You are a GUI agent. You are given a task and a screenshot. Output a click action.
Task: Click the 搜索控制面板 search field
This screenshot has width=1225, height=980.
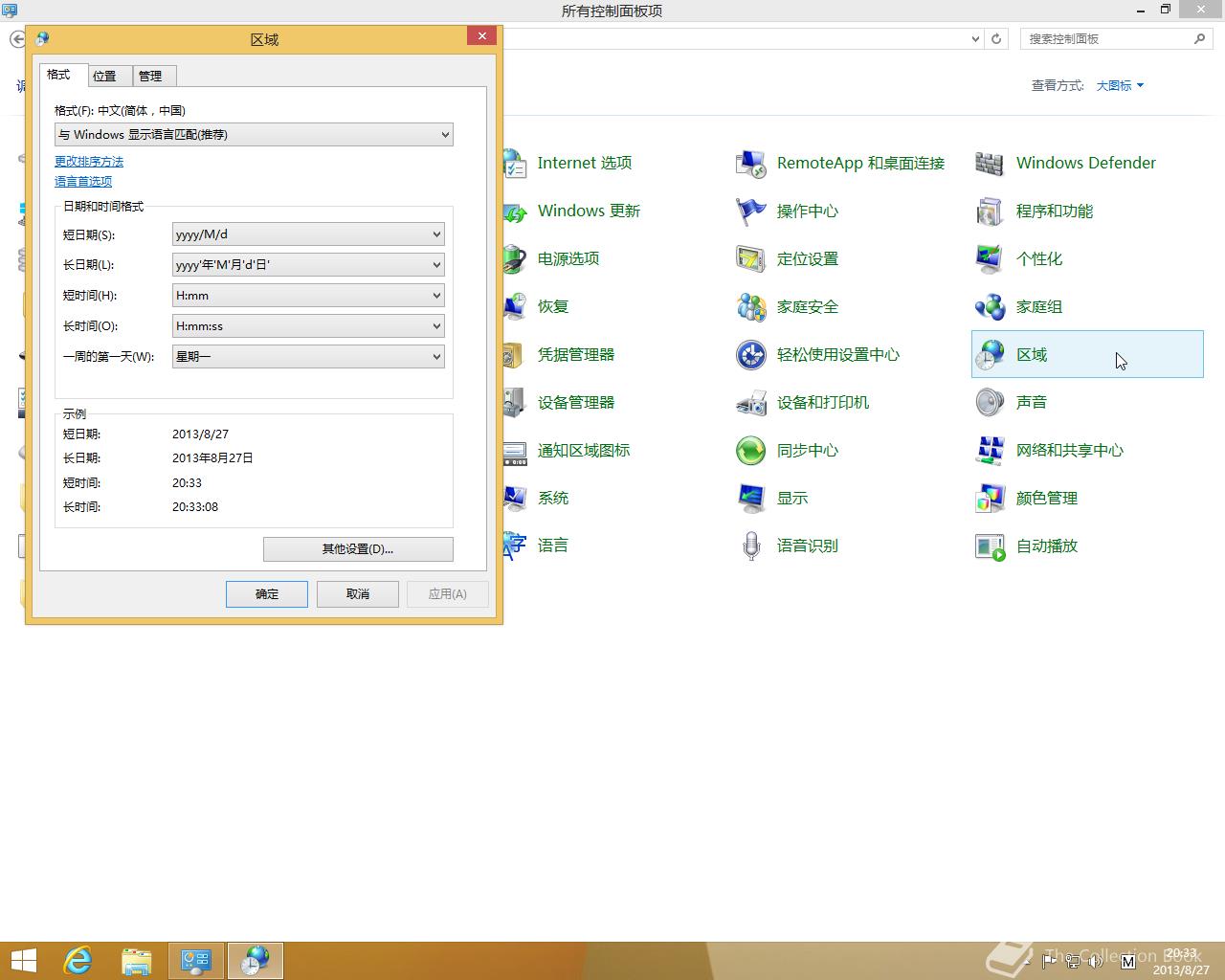[x=1105, y=39]
